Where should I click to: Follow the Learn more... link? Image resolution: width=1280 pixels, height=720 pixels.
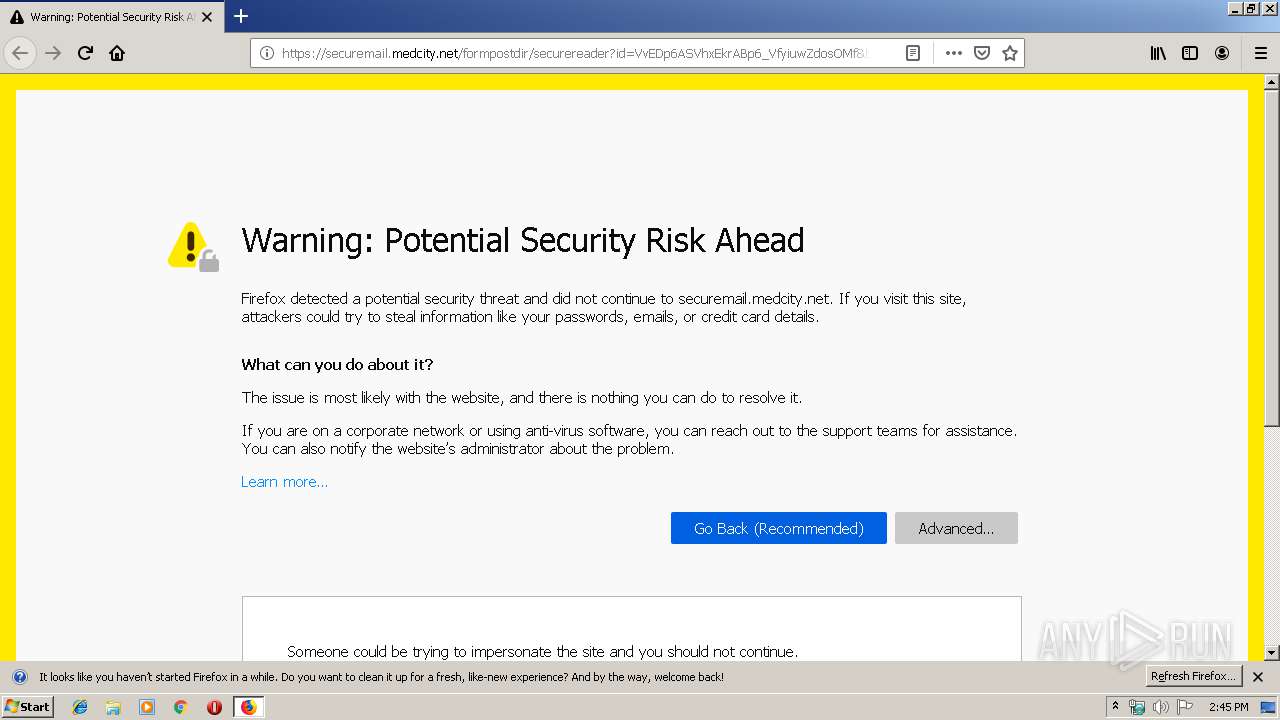[x=284, y=482]
